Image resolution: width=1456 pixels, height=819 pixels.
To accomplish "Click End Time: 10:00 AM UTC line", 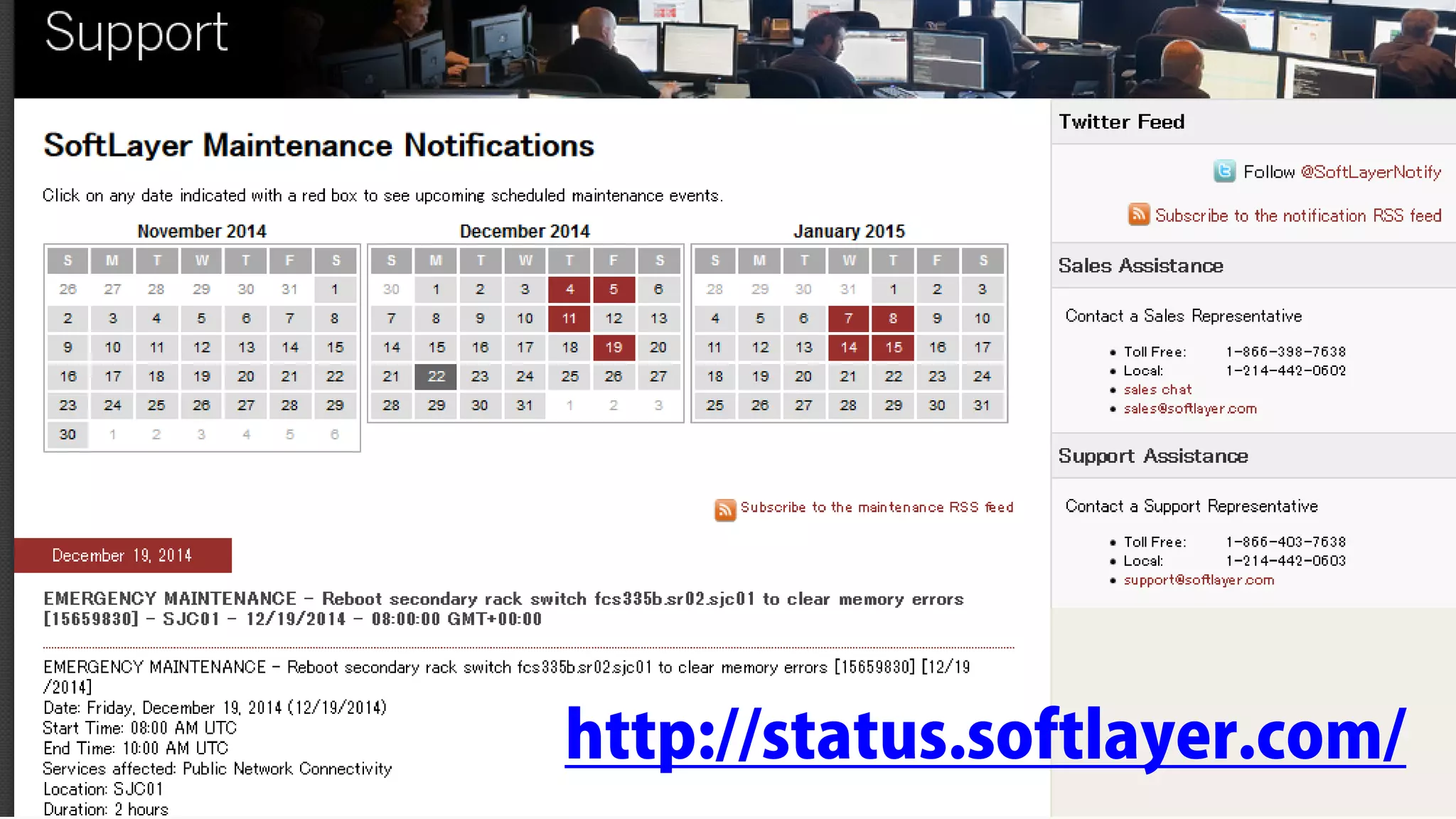I will click(136, 749).
